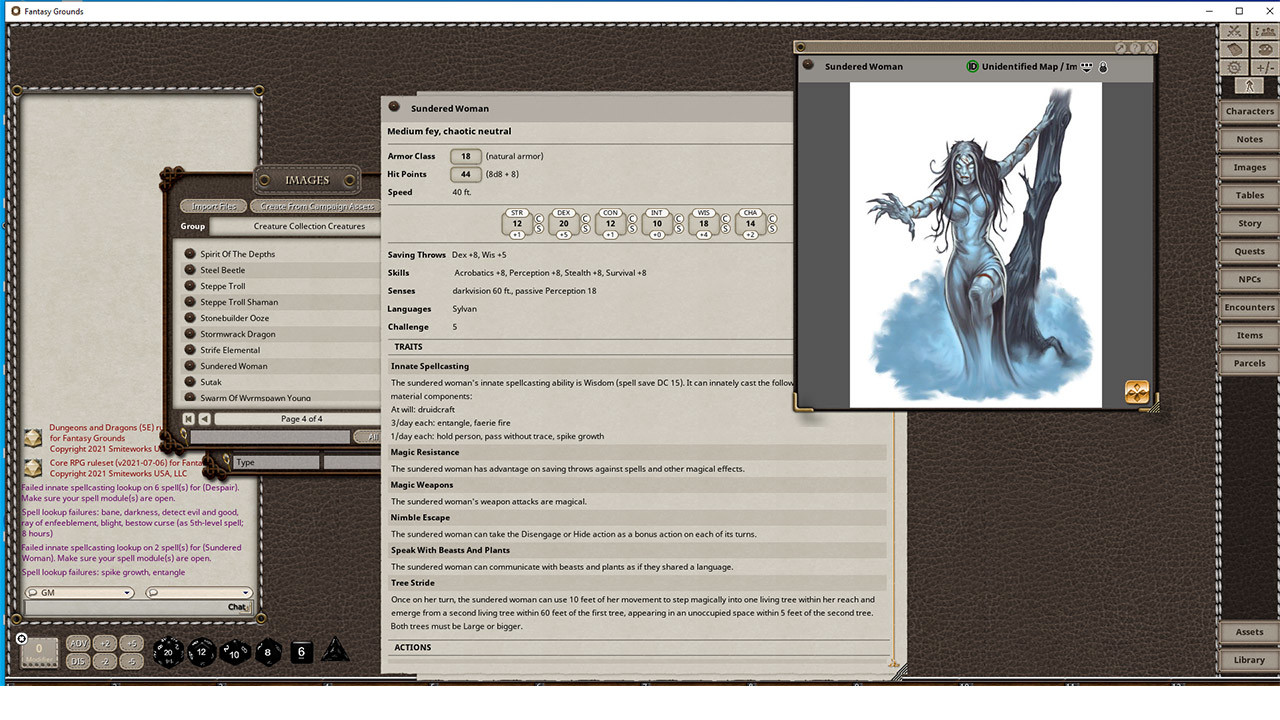The width and height of the screenshot is (1280, 720).
Task: Enable DIS for the next roll
Action: click(x=78, y=660)
